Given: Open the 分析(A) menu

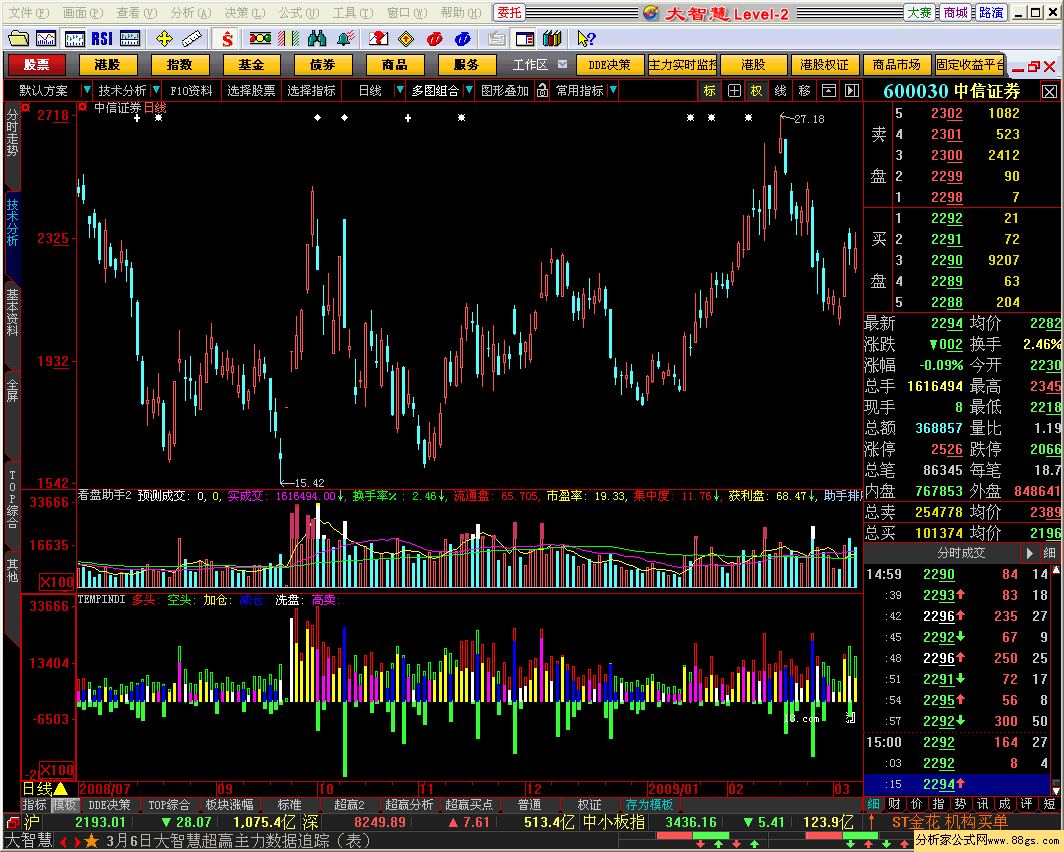Looking at the screenshot, I should (191, 12).
